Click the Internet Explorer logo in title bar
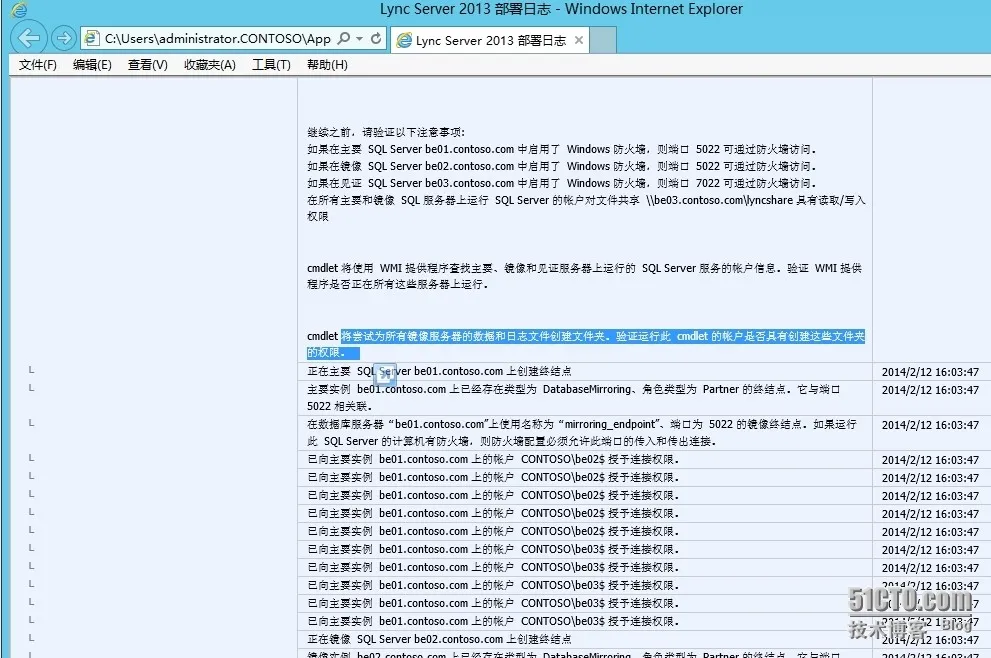This screenshot has height=658, width=991. tap(20, 9)
